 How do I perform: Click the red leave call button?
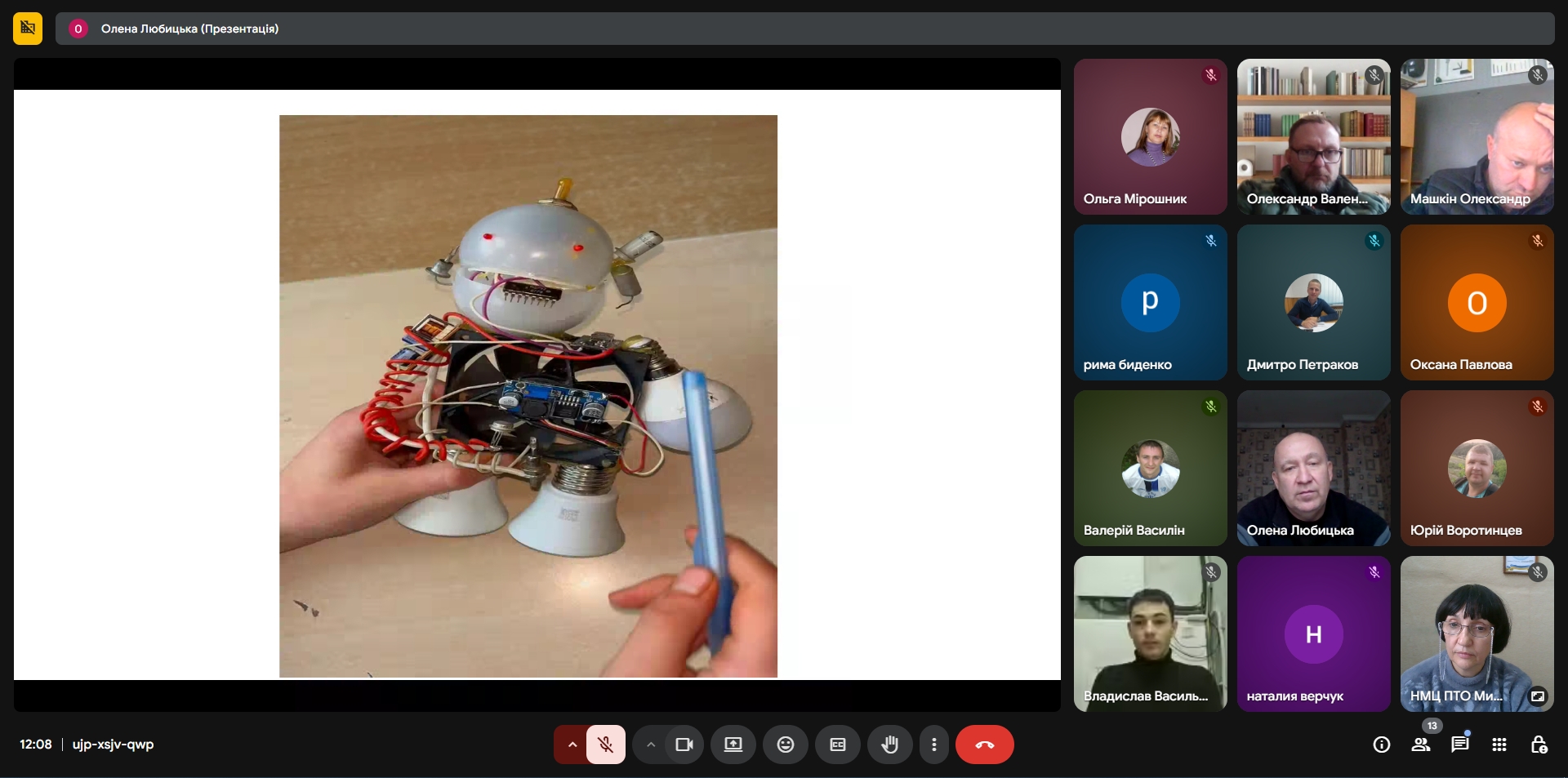pyautogui.click(x=984, y=745)
